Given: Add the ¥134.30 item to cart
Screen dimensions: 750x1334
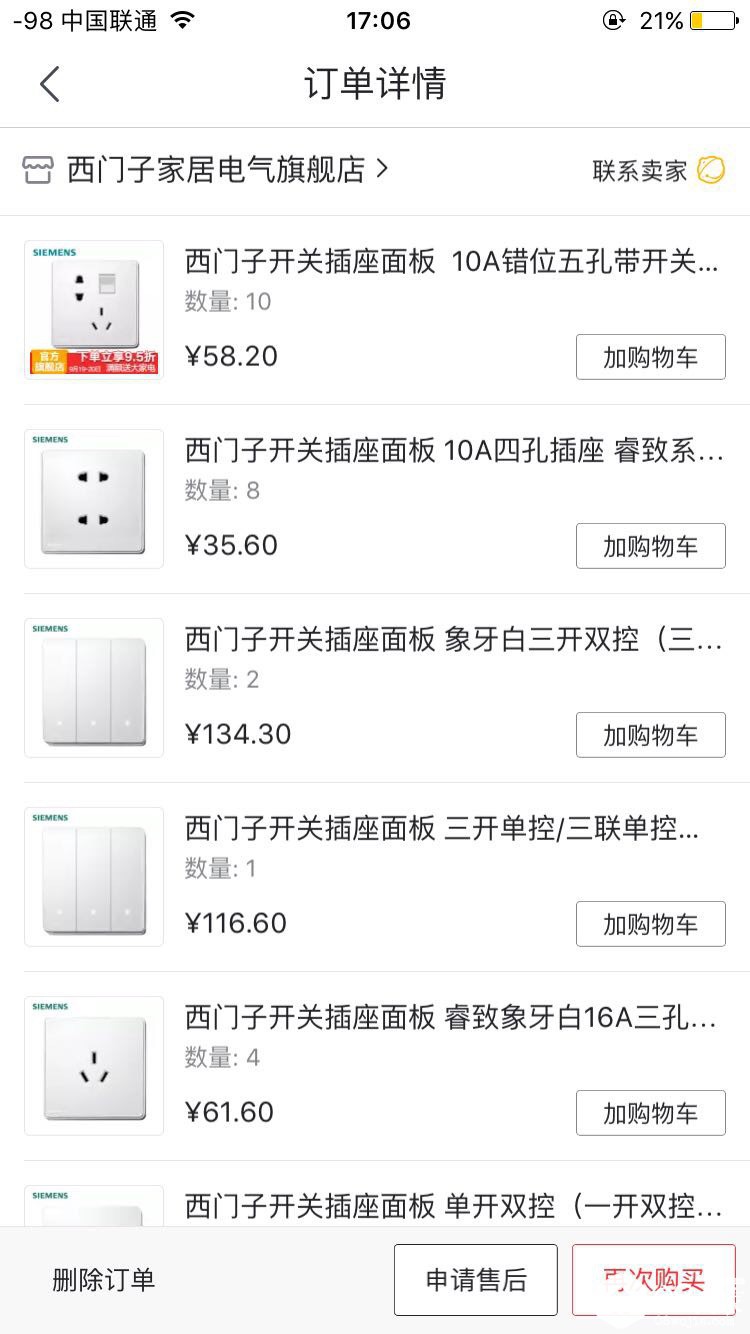Looking at the screenshot, I should [x=650, y=735].
